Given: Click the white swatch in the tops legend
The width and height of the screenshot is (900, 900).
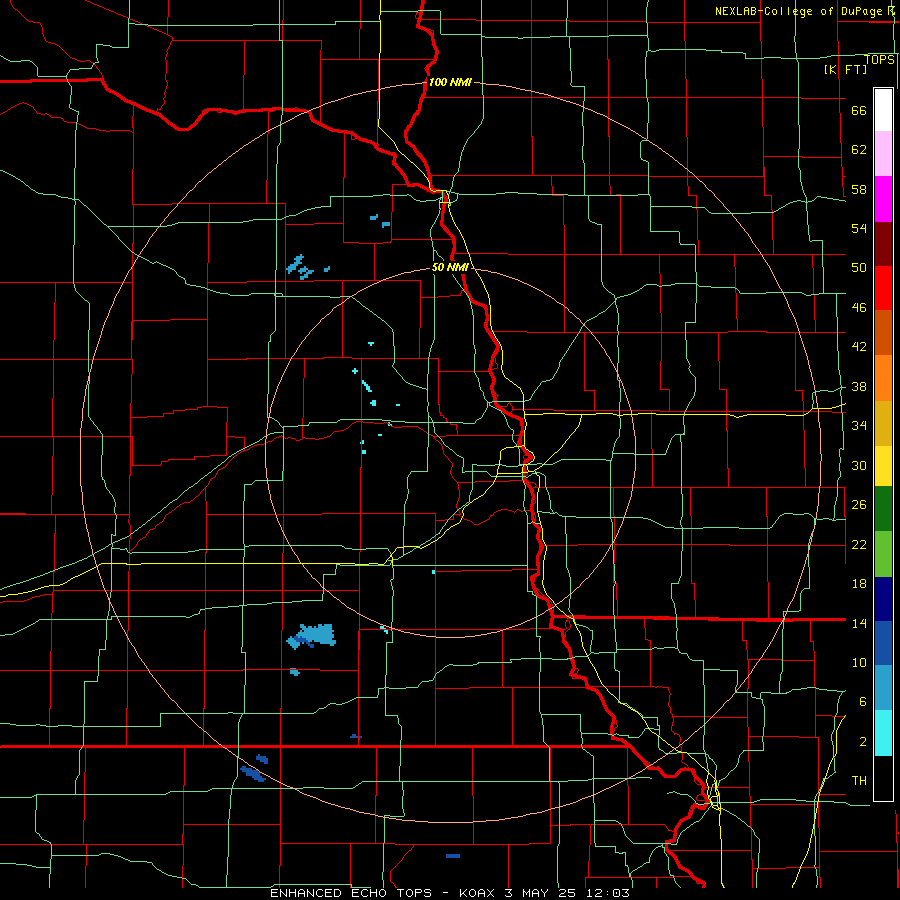Looking at the screenshot, I should (883, 110).
